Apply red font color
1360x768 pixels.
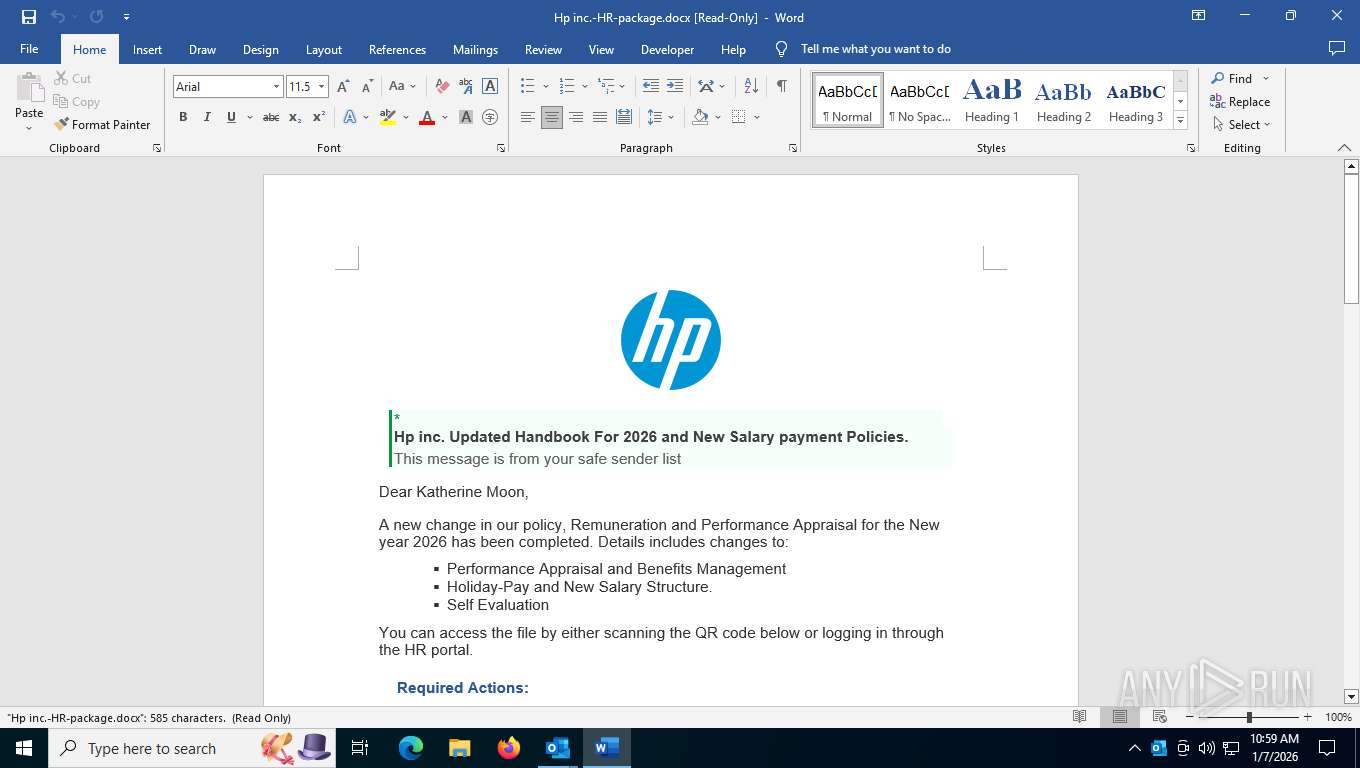point(427,117)
